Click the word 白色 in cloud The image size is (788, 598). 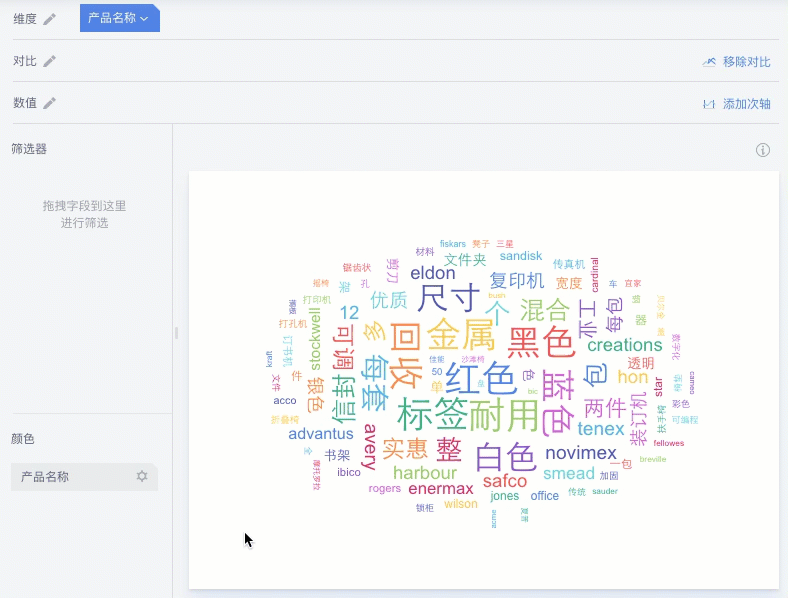coord(506,457)
